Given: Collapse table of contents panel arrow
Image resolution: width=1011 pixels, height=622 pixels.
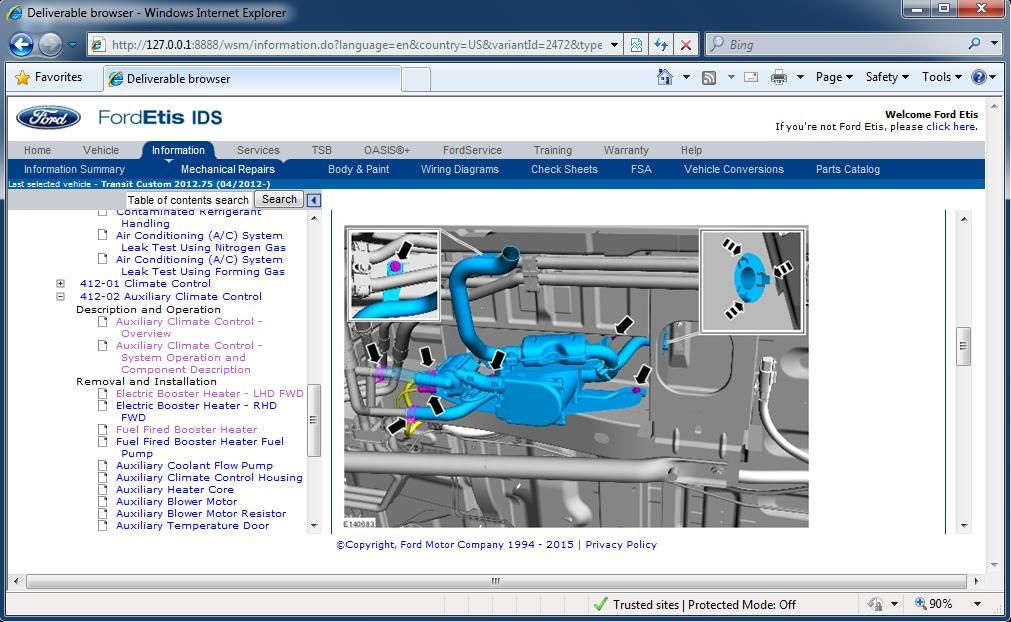Looking at the screenshot, I should click(x=313, y=200).
